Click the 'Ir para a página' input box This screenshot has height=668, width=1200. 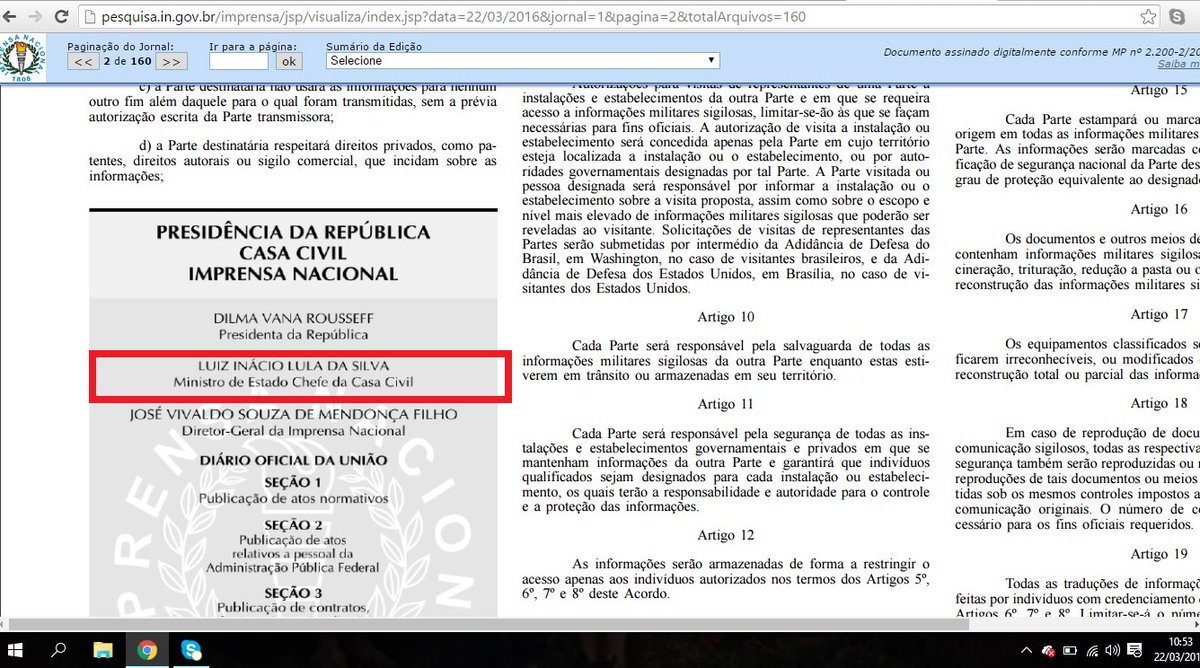[x=239, y=61]
